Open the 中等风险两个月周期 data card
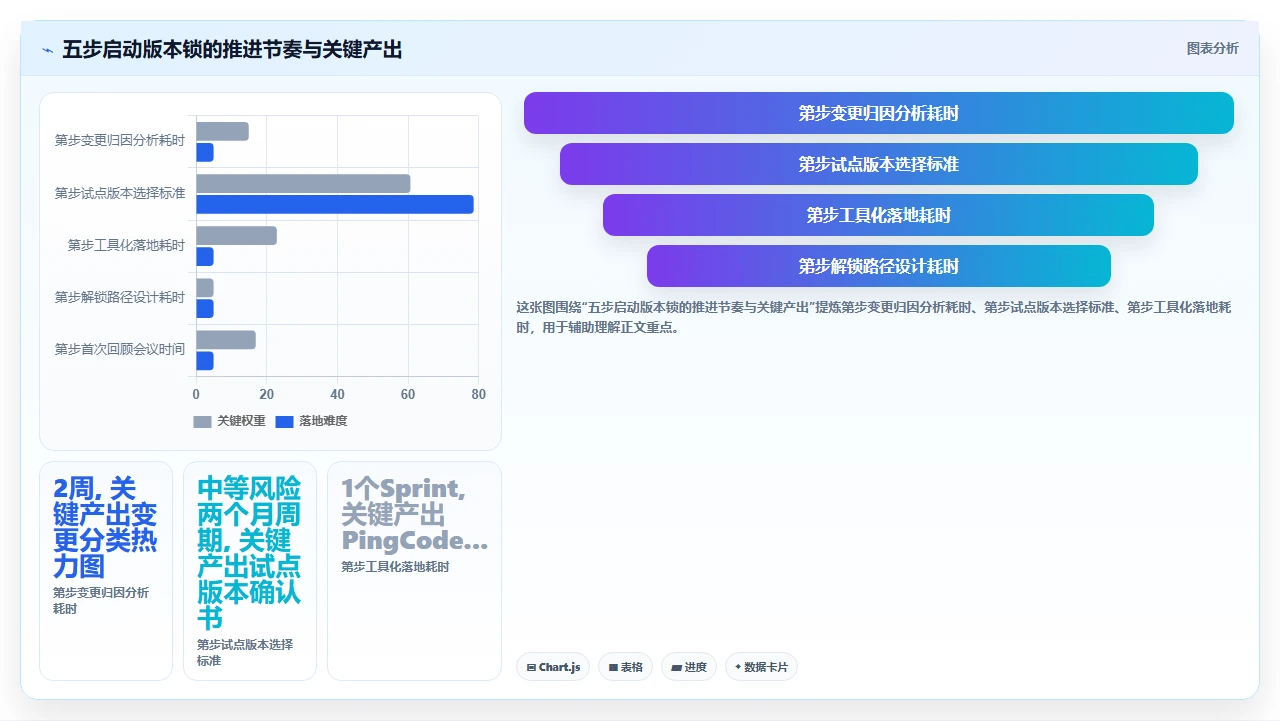This screenshot has width=1280, height=721. [x=250, y=570]
